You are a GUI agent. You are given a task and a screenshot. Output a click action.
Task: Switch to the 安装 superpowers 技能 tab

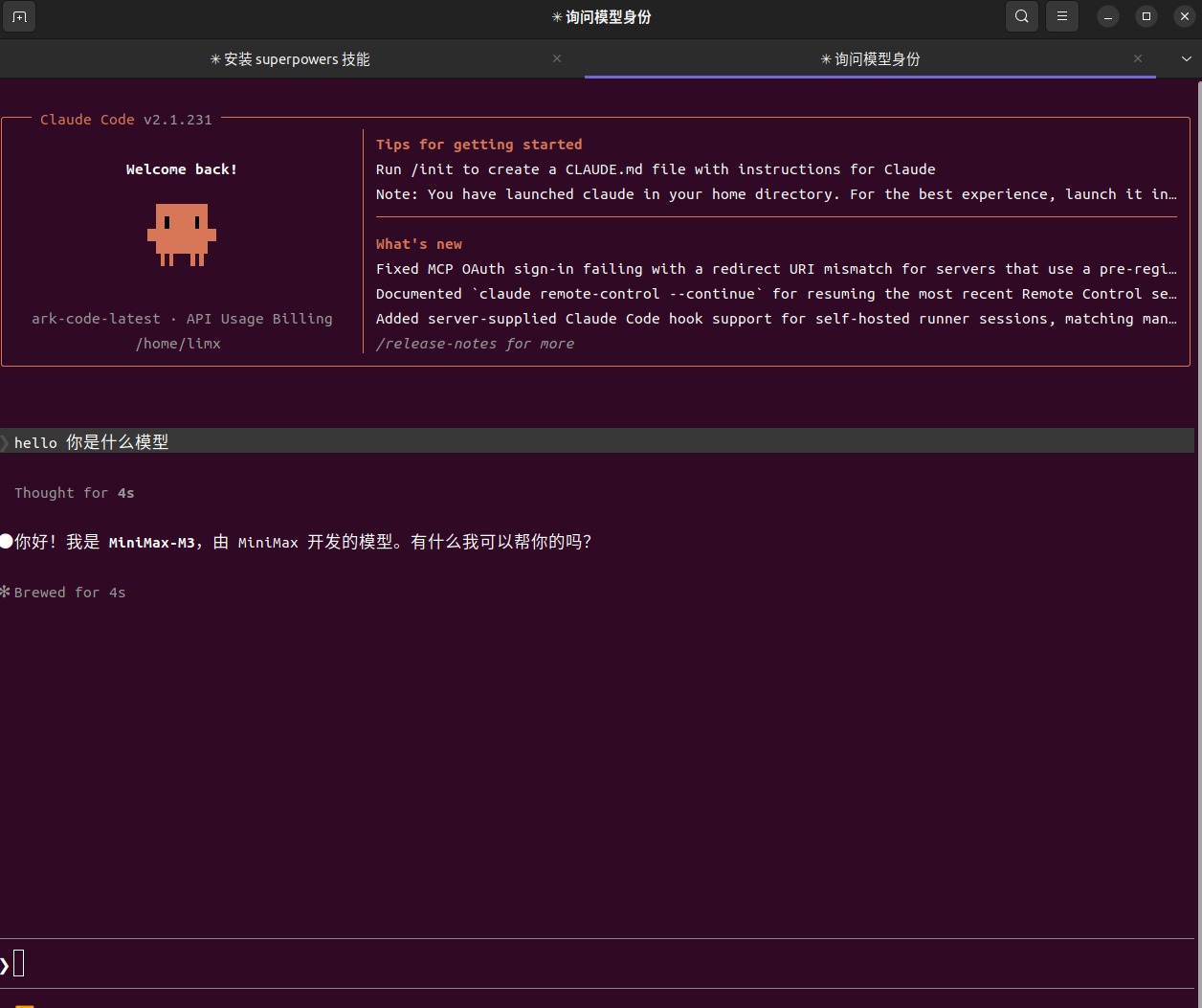(290, 59)
